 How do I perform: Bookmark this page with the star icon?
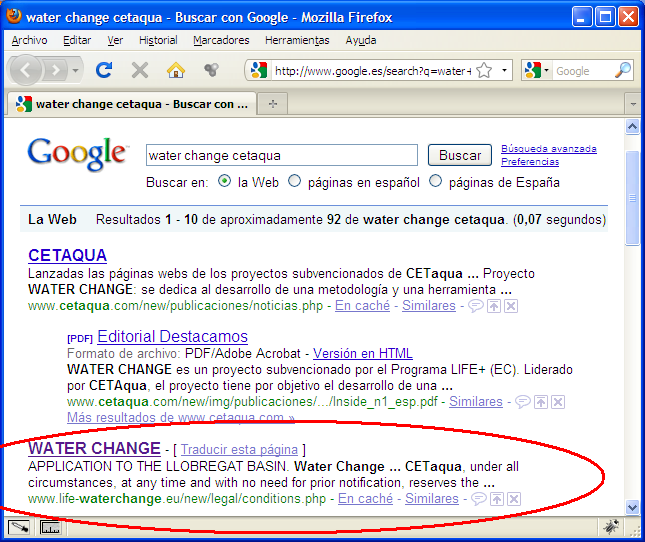click(484, 70)
